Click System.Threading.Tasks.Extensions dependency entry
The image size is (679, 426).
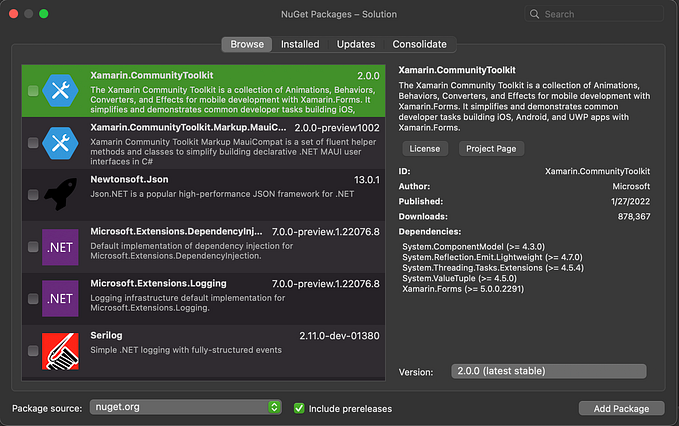[x=493, y=268]
